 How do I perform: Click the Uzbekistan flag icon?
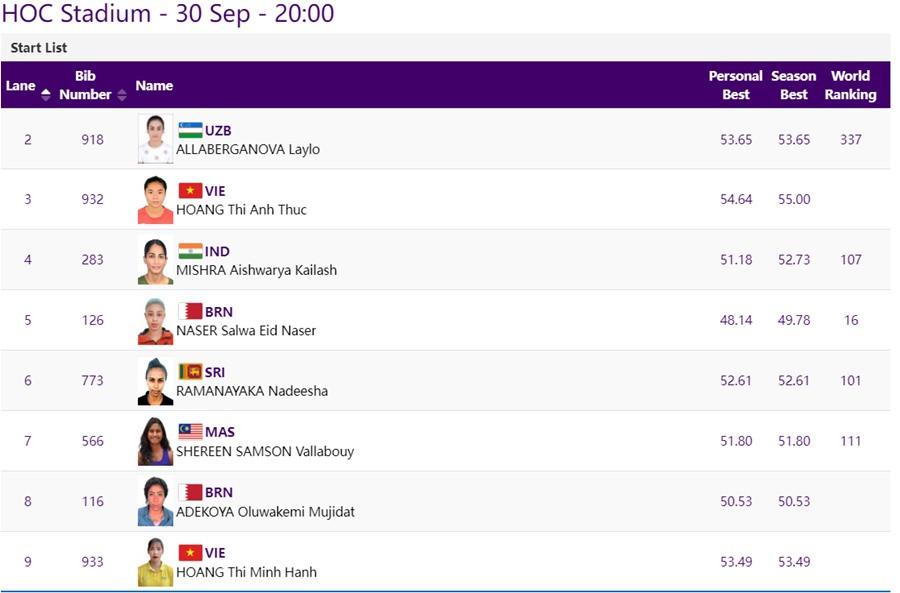[190, 131]
